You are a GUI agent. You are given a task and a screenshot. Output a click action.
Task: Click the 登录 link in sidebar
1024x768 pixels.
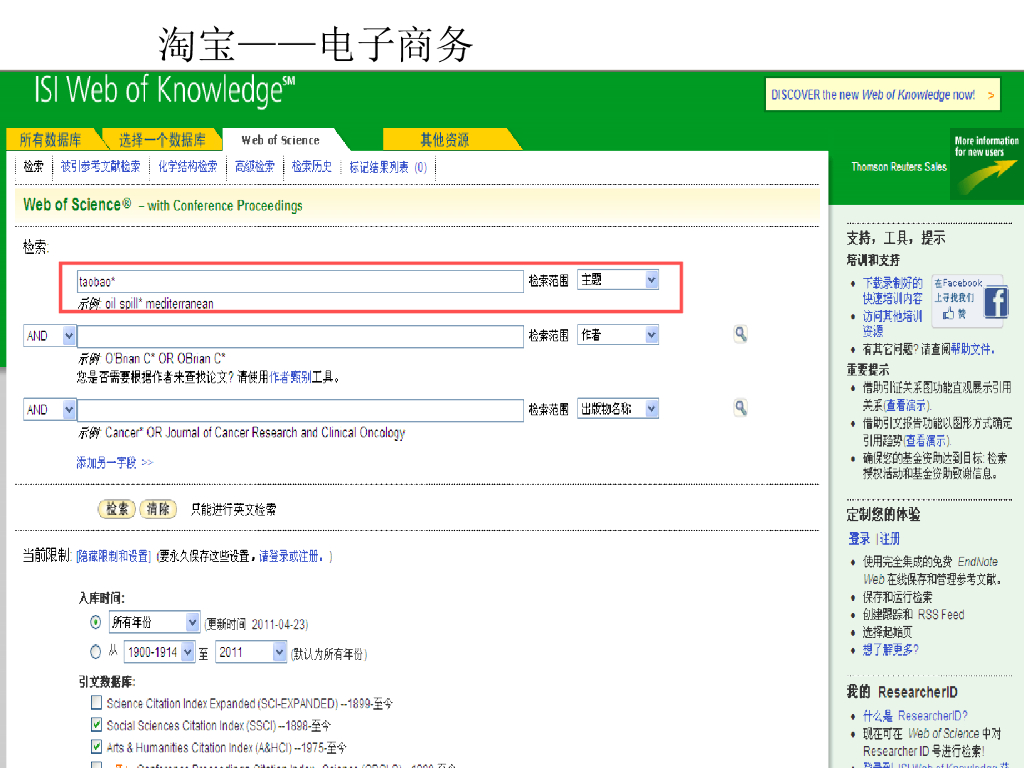tap(859, 539)
